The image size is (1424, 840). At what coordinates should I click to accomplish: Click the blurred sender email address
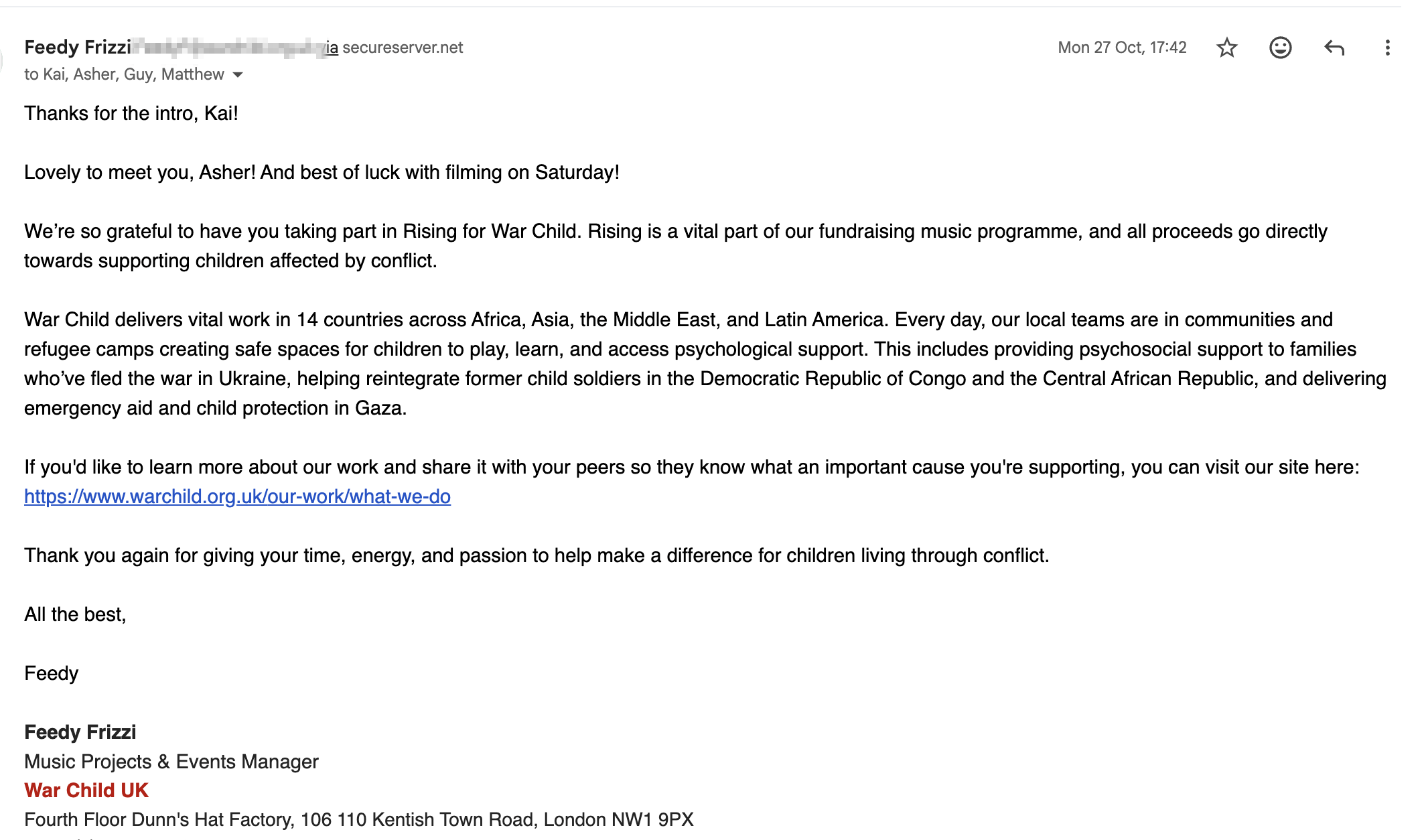[228, 48]
